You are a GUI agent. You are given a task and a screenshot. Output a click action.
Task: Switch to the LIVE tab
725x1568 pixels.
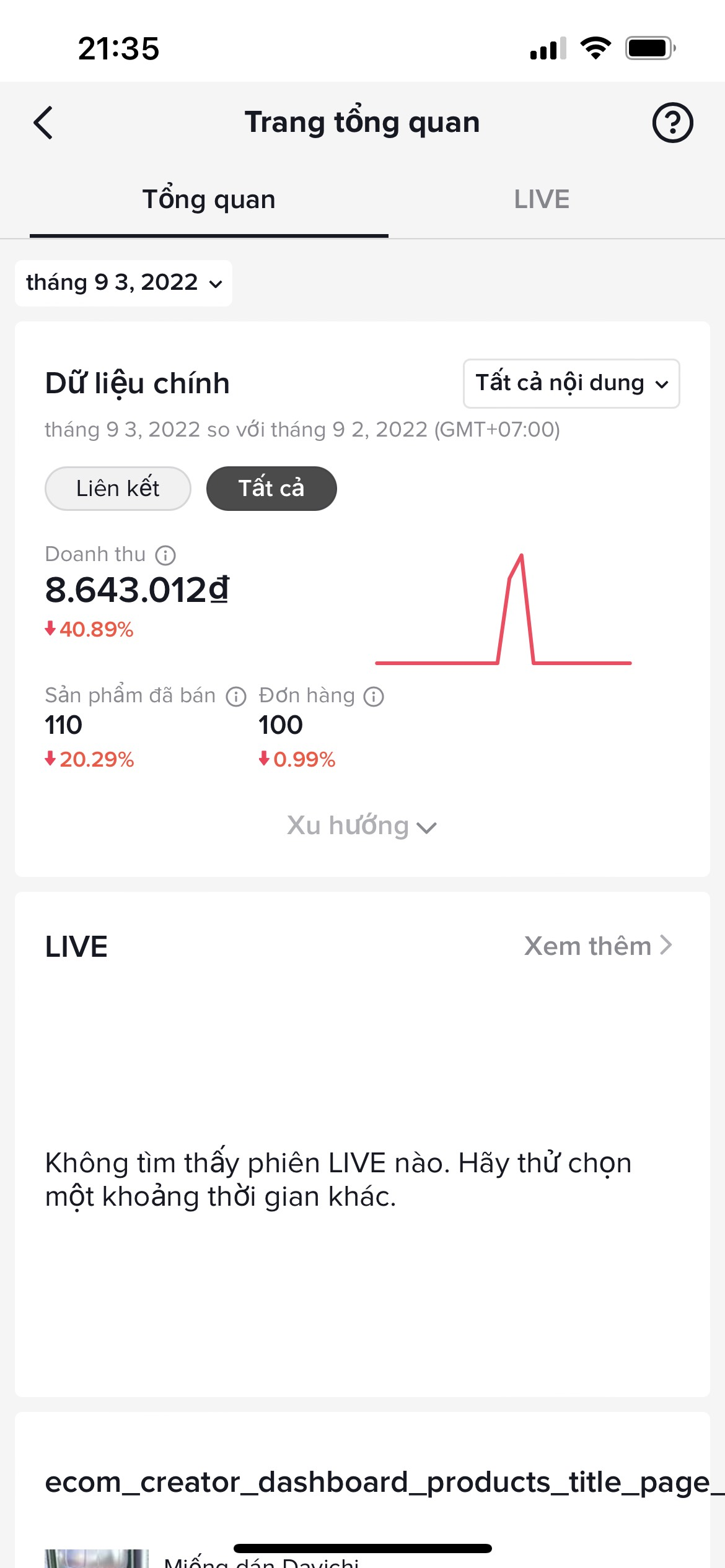(542, 199)
